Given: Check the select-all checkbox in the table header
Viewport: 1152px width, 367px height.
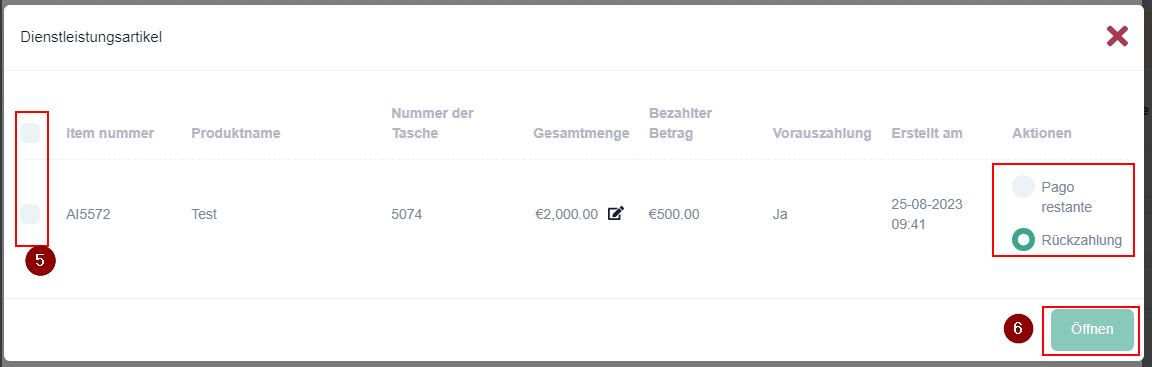Looking at the screenshot, I should tap(30, 133).
